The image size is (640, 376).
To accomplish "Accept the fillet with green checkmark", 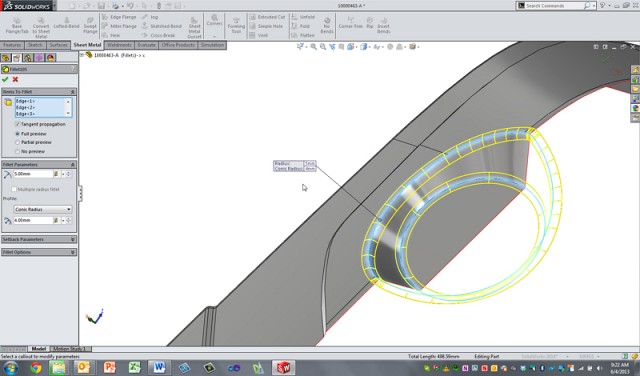I will pyautogui.click(x=5, y=79).
